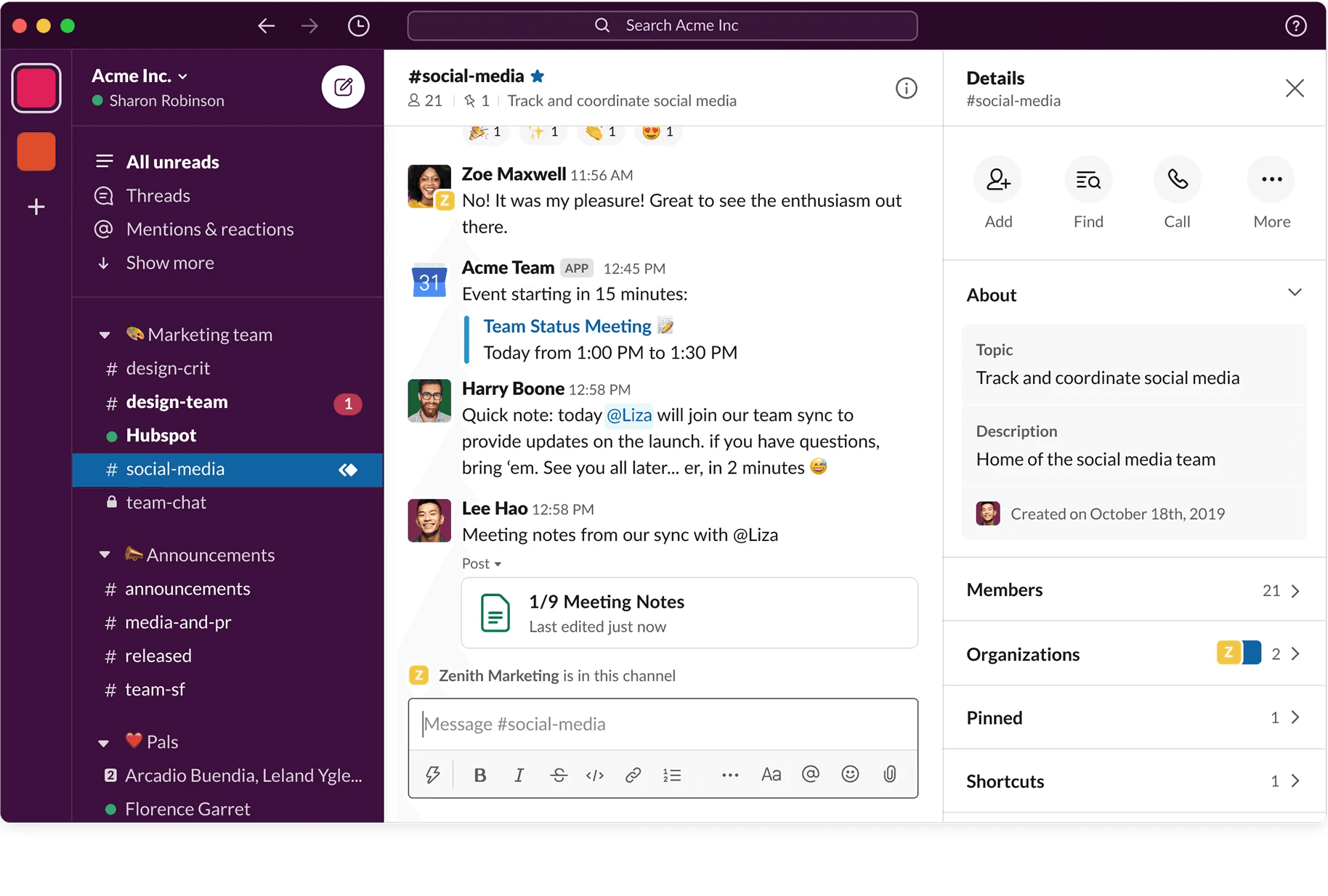Click the channel member count 21
The width and height of the screenshot is (1328, 896).
click(x=426, y=101)
